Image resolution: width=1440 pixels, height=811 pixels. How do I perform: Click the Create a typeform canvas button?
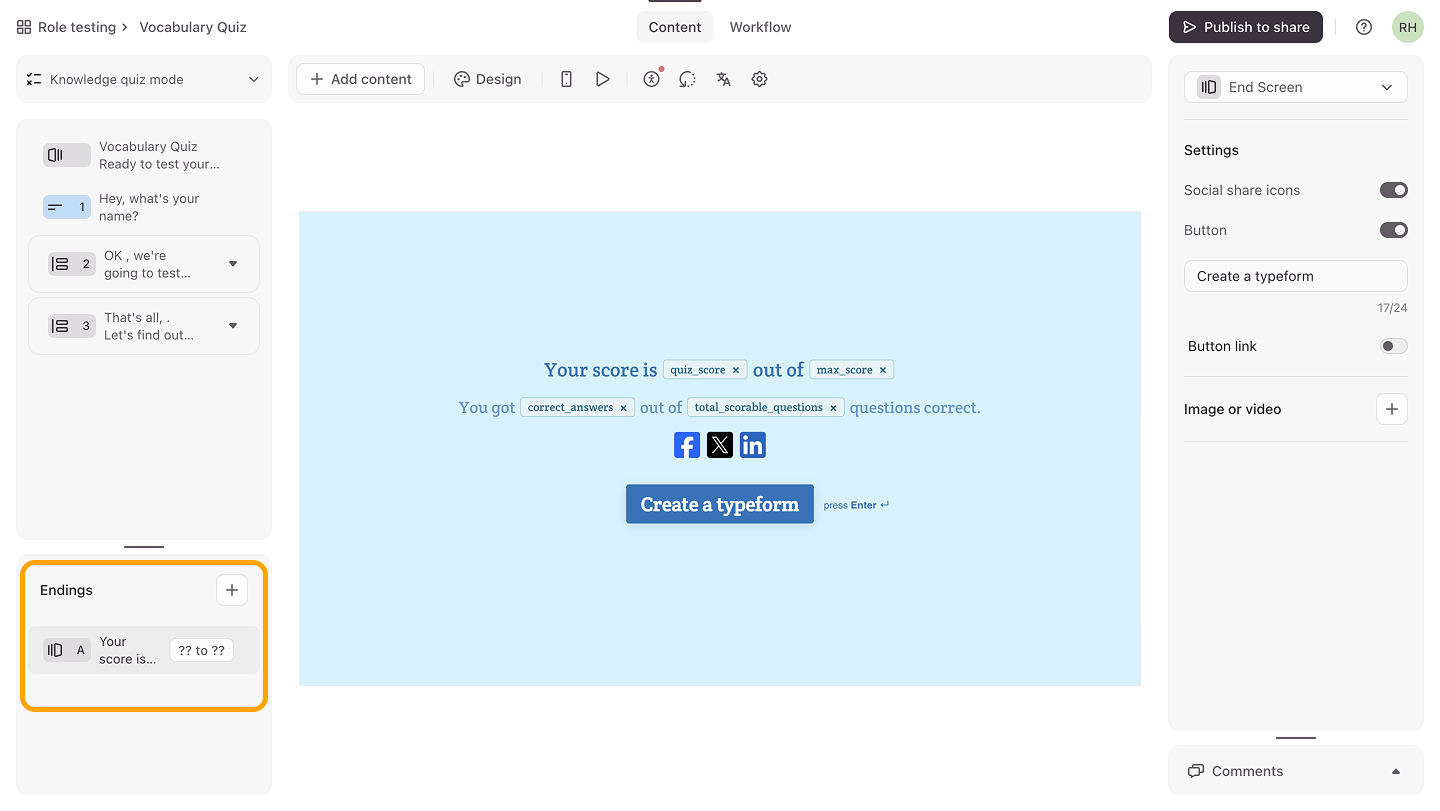(x=720, y=504)
